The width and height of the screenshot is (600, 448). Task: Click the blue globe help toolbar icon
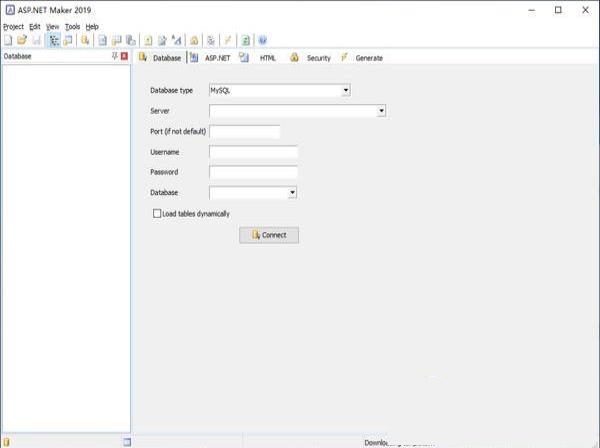coord(262,40)
